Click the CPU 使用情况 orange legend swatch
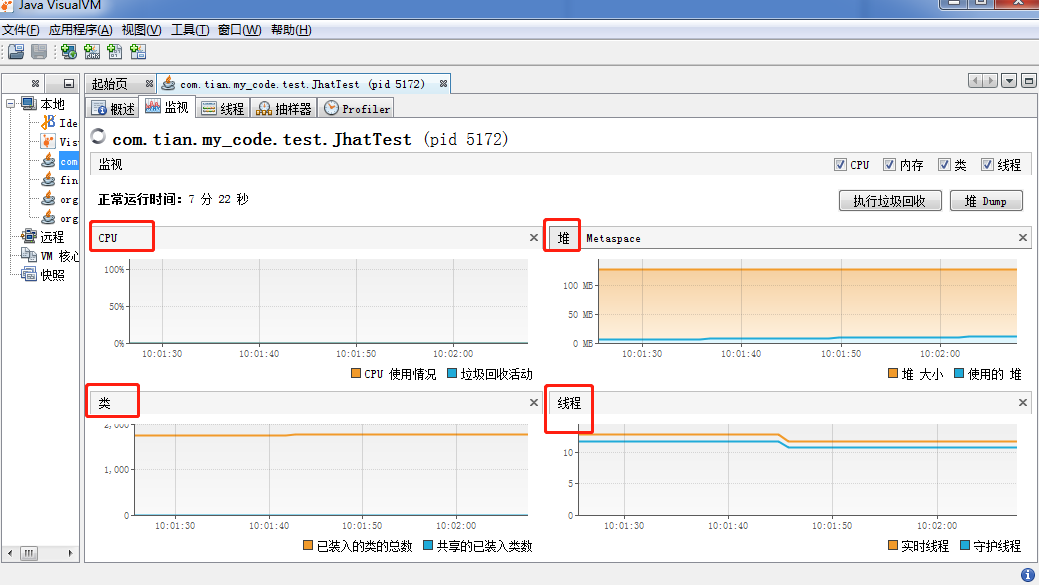This screenshot has height=585, width=1039. [356, 374]
